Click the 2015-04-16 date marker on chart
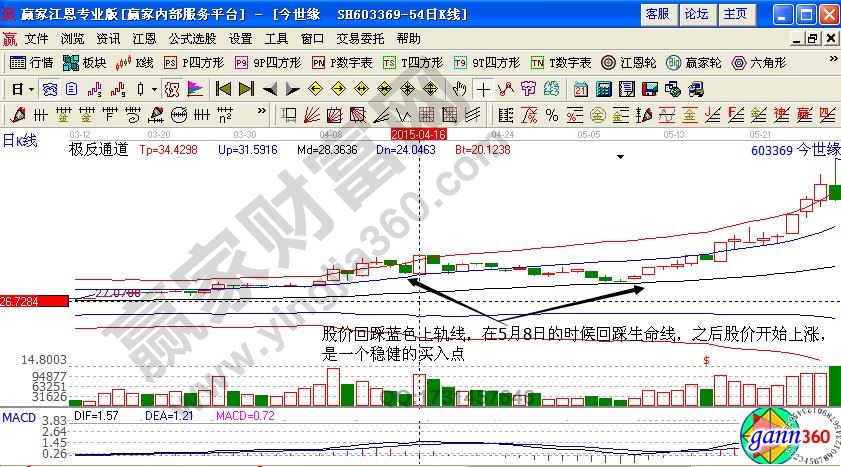This screenshot has height=467, width=841. coord(418,133)
